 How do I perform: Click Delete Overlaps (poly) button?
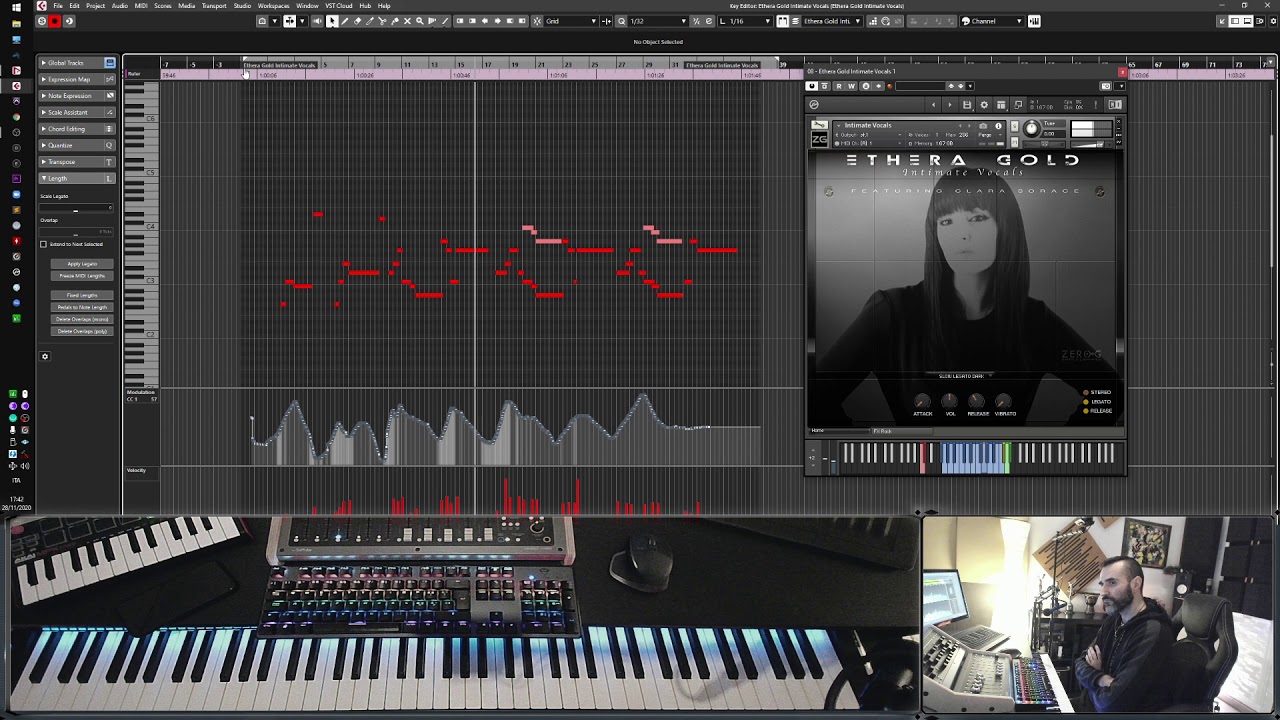click(82, 331)
